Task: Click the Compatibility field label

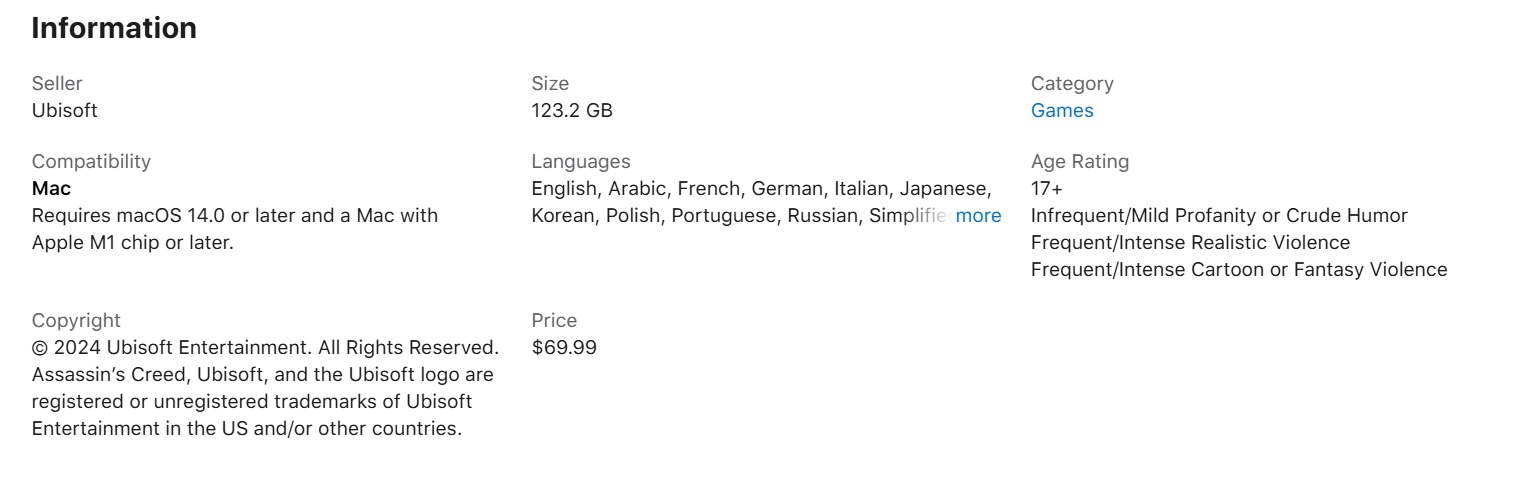Action: (91, 162)
